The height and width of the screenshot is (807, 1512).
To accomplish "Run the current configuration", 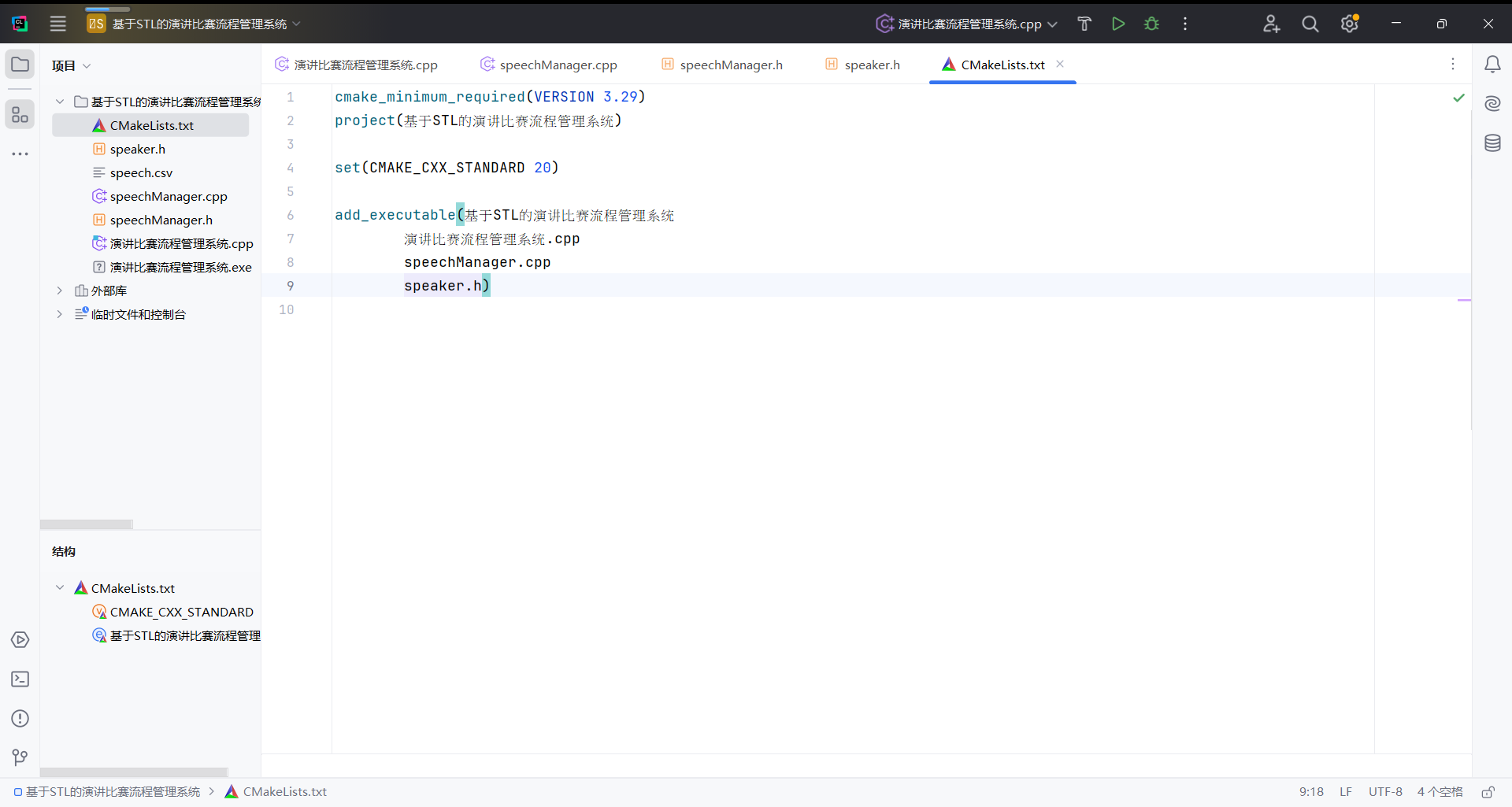I will point(1118,24).
